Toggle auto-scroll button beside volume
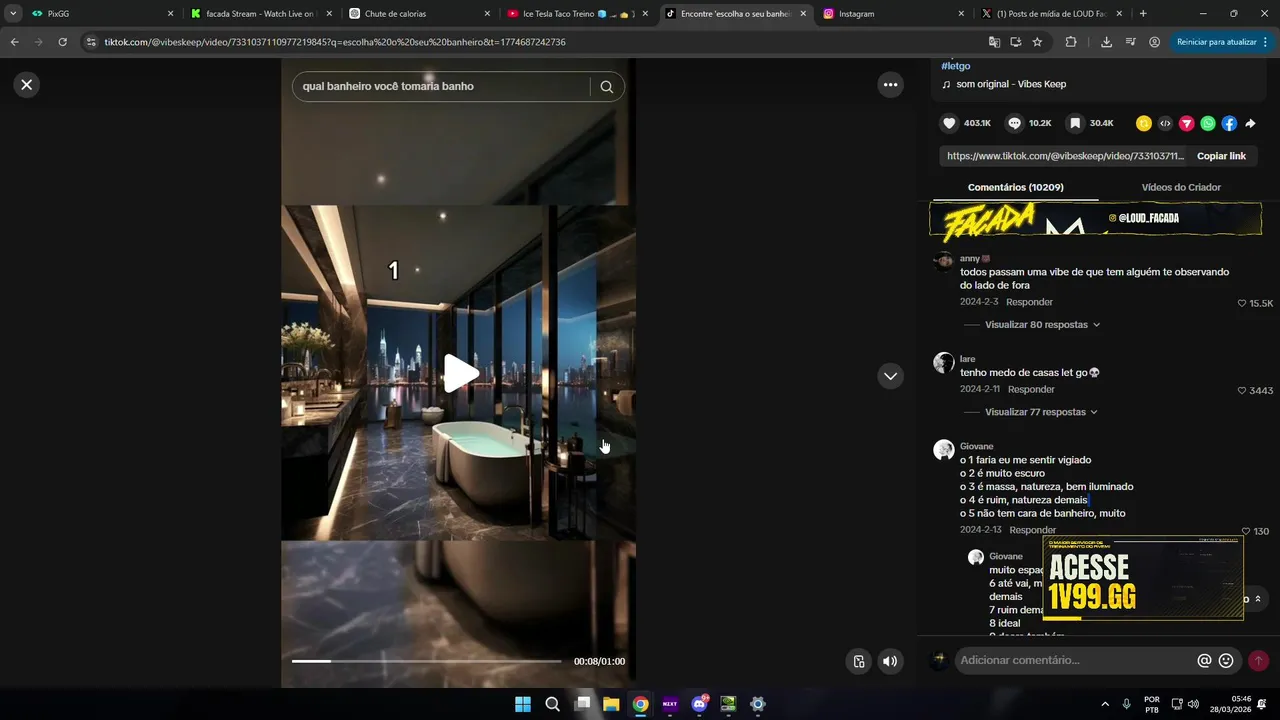The image size is (1280, 720). pyautogui.click(x=858, y=661)
